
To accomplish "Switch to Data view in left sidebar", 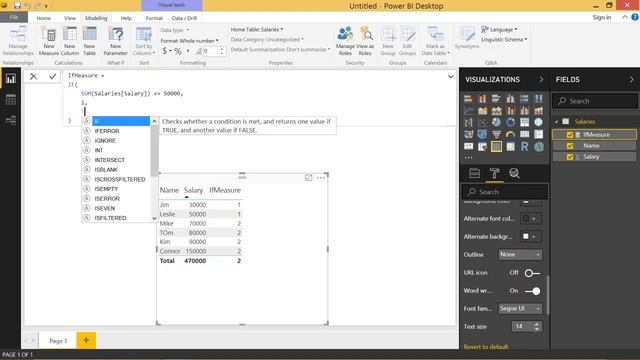I will (11, 100).
